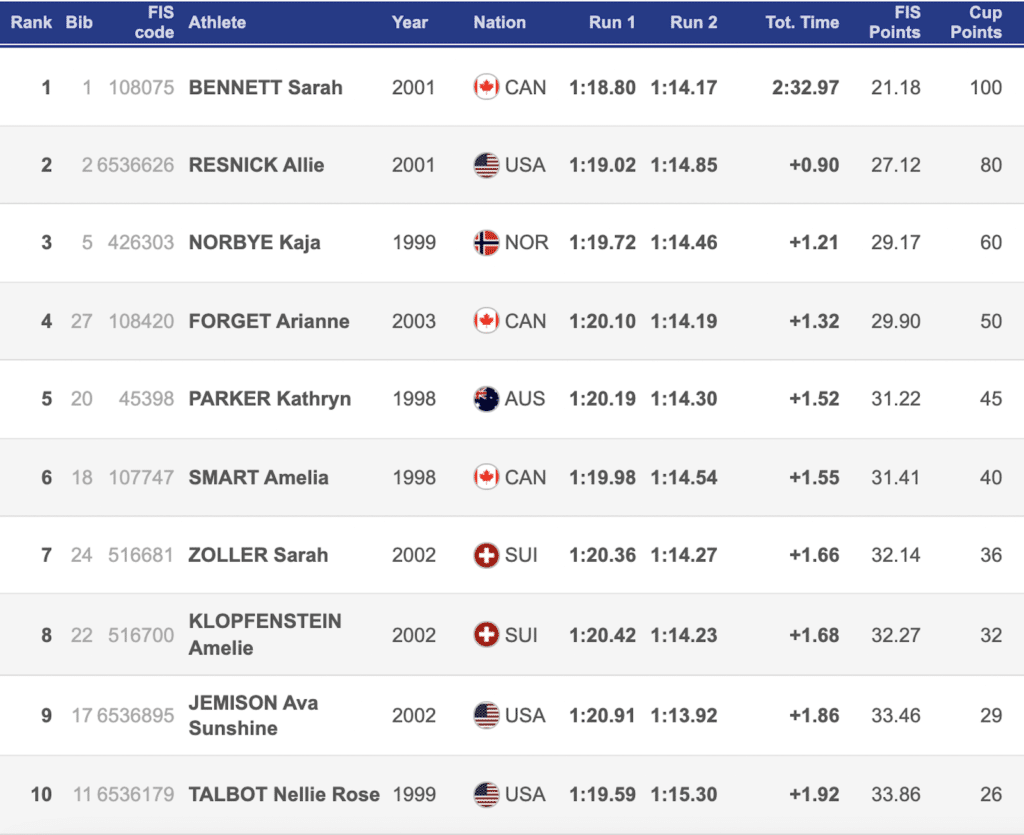1024x835 pixels.
Task: Open NORBYE Kaja's athlete page
Action: [254, 242]
